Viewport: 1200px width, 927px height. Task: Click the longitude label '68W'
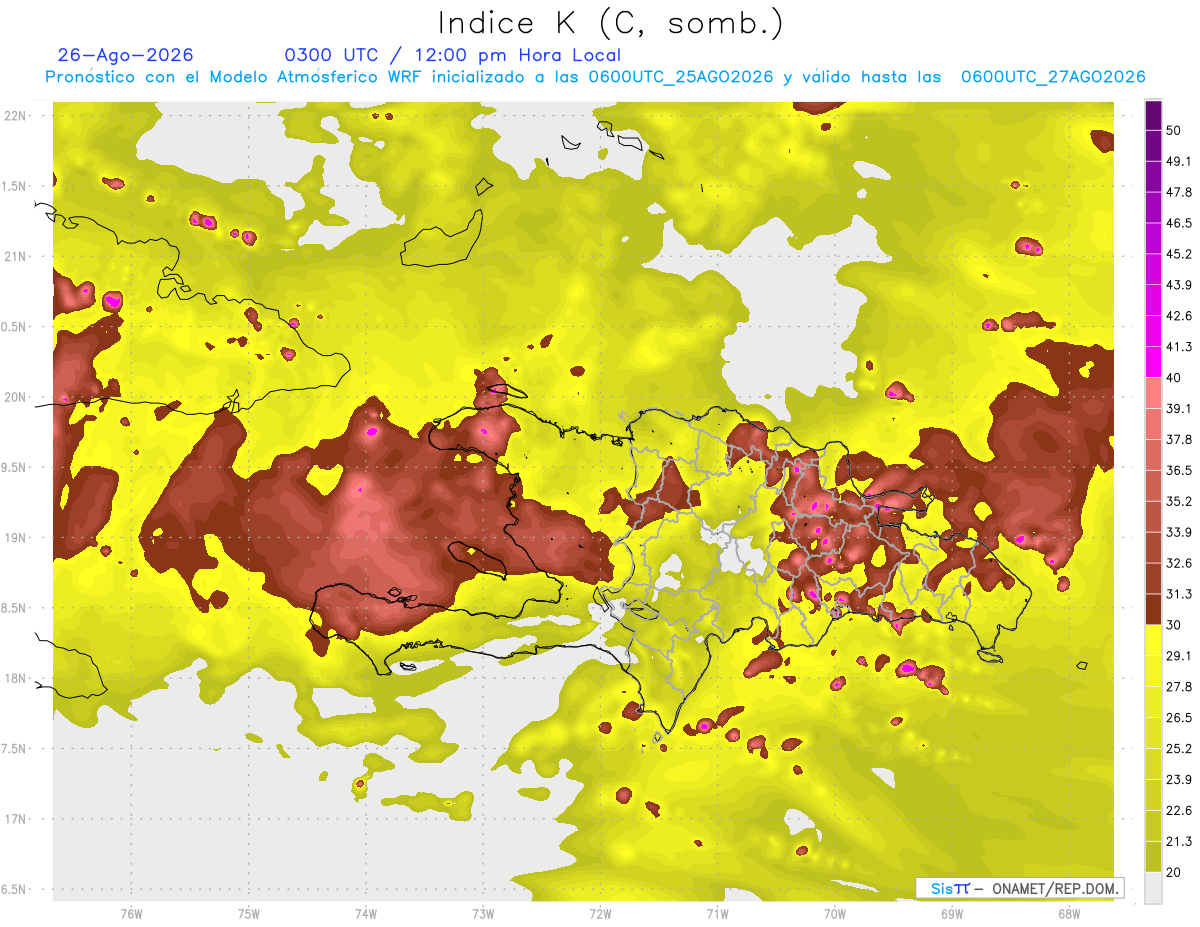(x=1068, y=914)
